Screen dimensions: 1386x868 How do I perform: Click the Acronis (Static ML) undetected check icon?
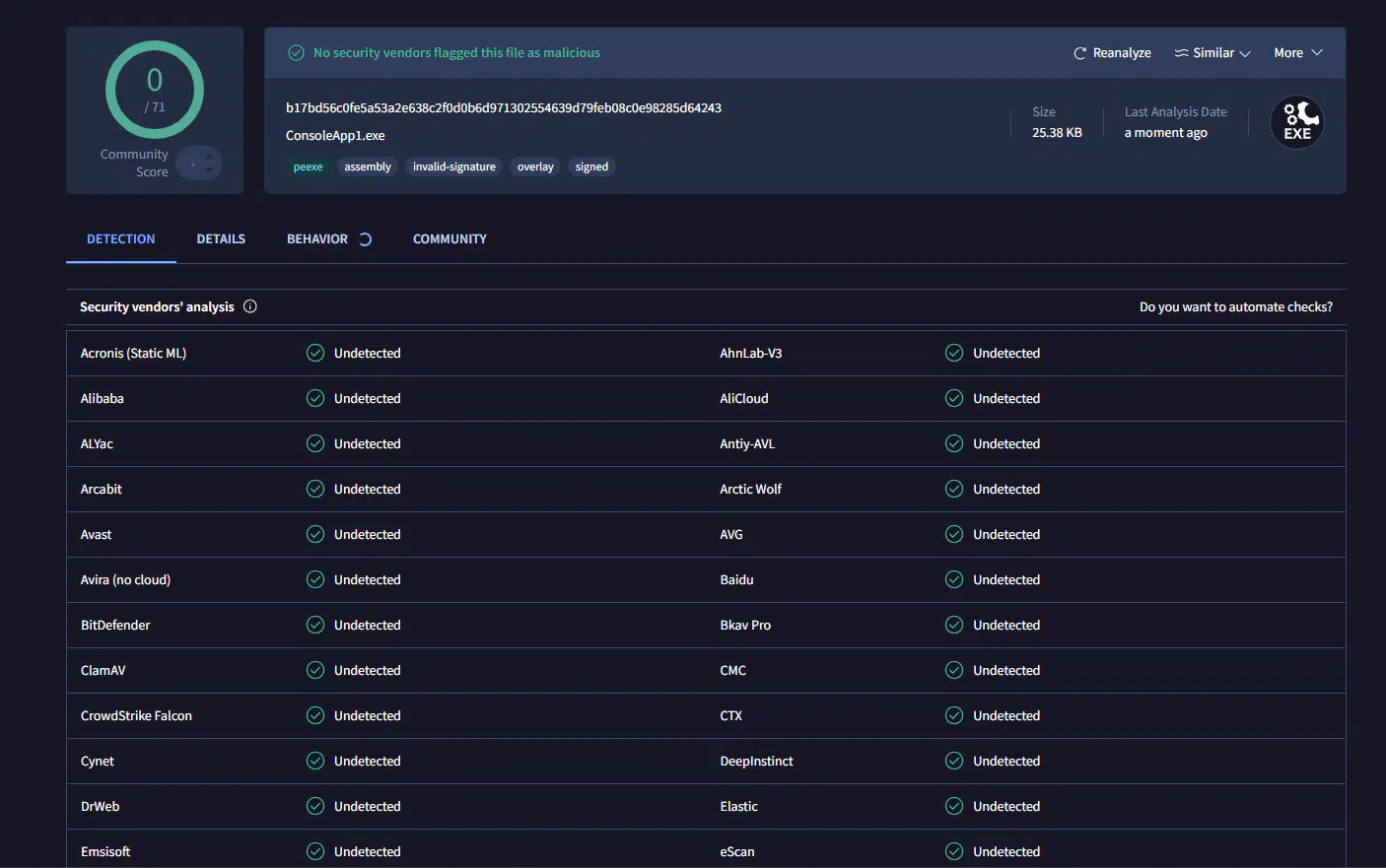pyautogui.click(x=315, y=353)
